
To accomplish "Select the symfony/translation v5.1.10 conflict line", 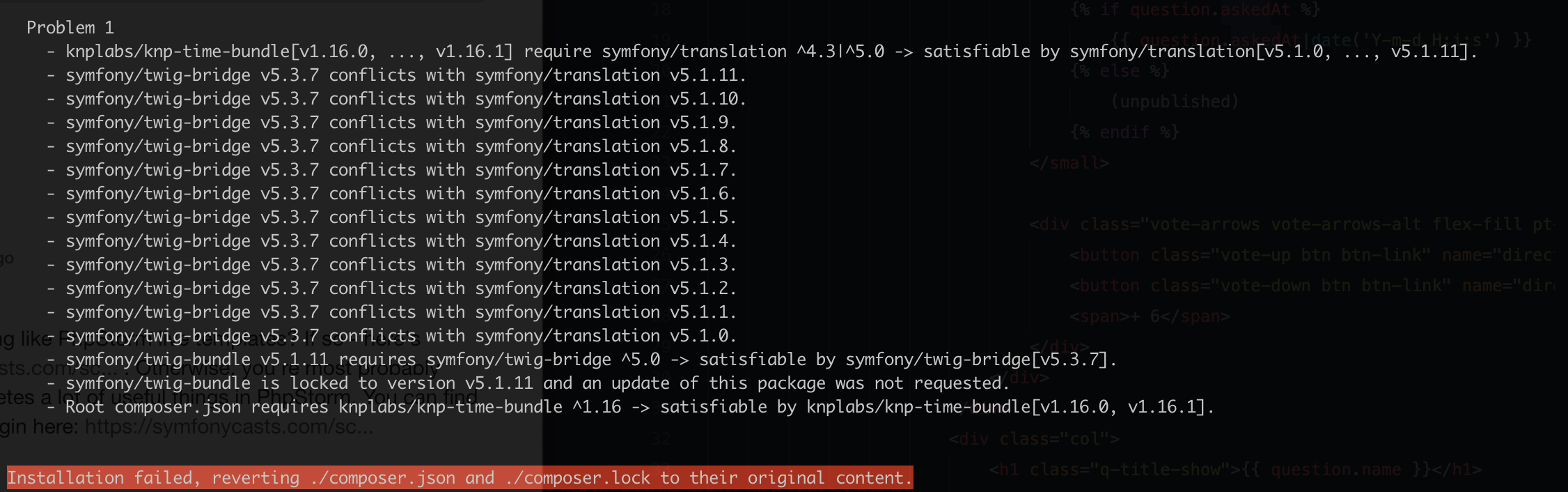I will point(405,99).
